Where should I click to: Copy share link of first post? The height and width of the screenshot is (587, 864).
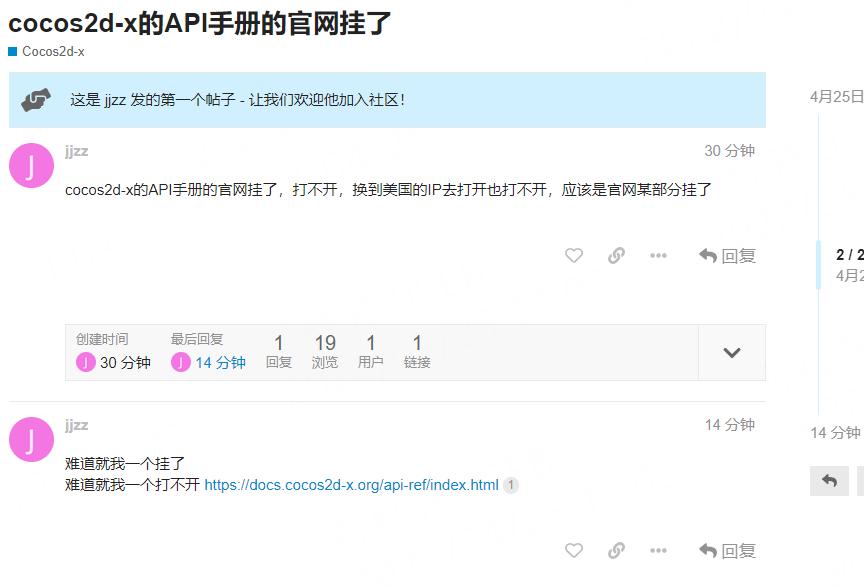616,256
